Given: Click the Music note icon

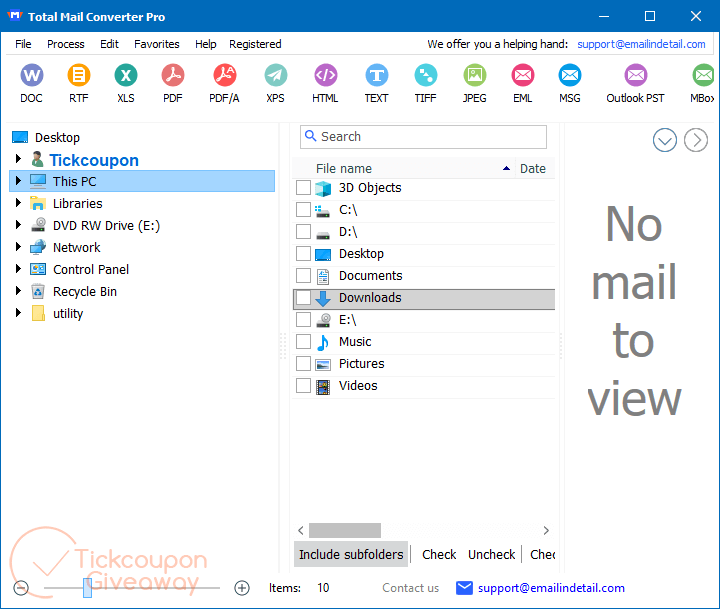Looking at the screenshot, I should tap(323, 342).
